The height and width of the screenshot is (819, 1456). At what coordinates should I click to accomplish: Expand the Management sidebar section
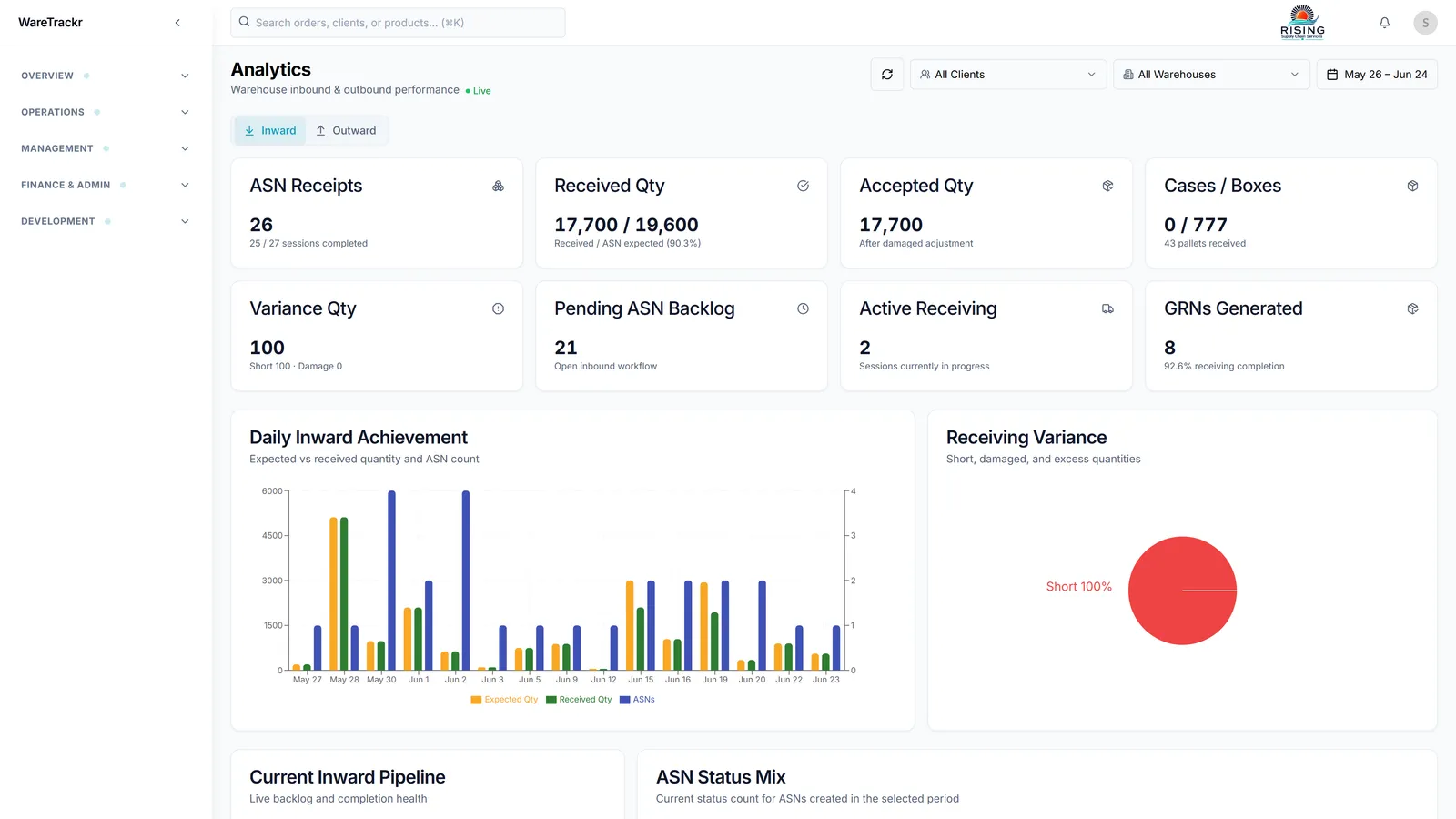tap(105, 148)
